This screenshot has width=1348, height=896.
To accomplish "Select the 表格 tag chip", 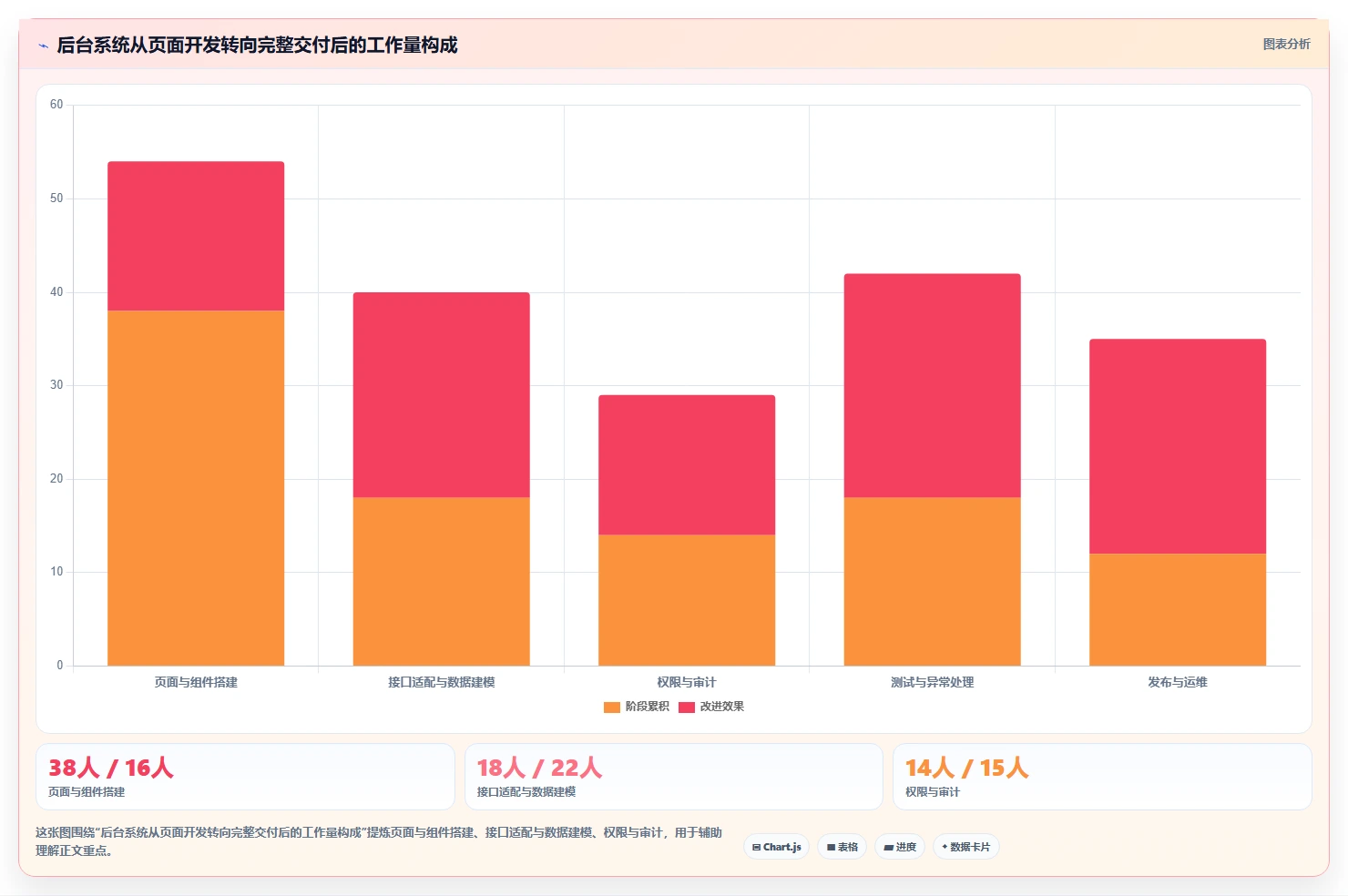I will pos(842,847).
